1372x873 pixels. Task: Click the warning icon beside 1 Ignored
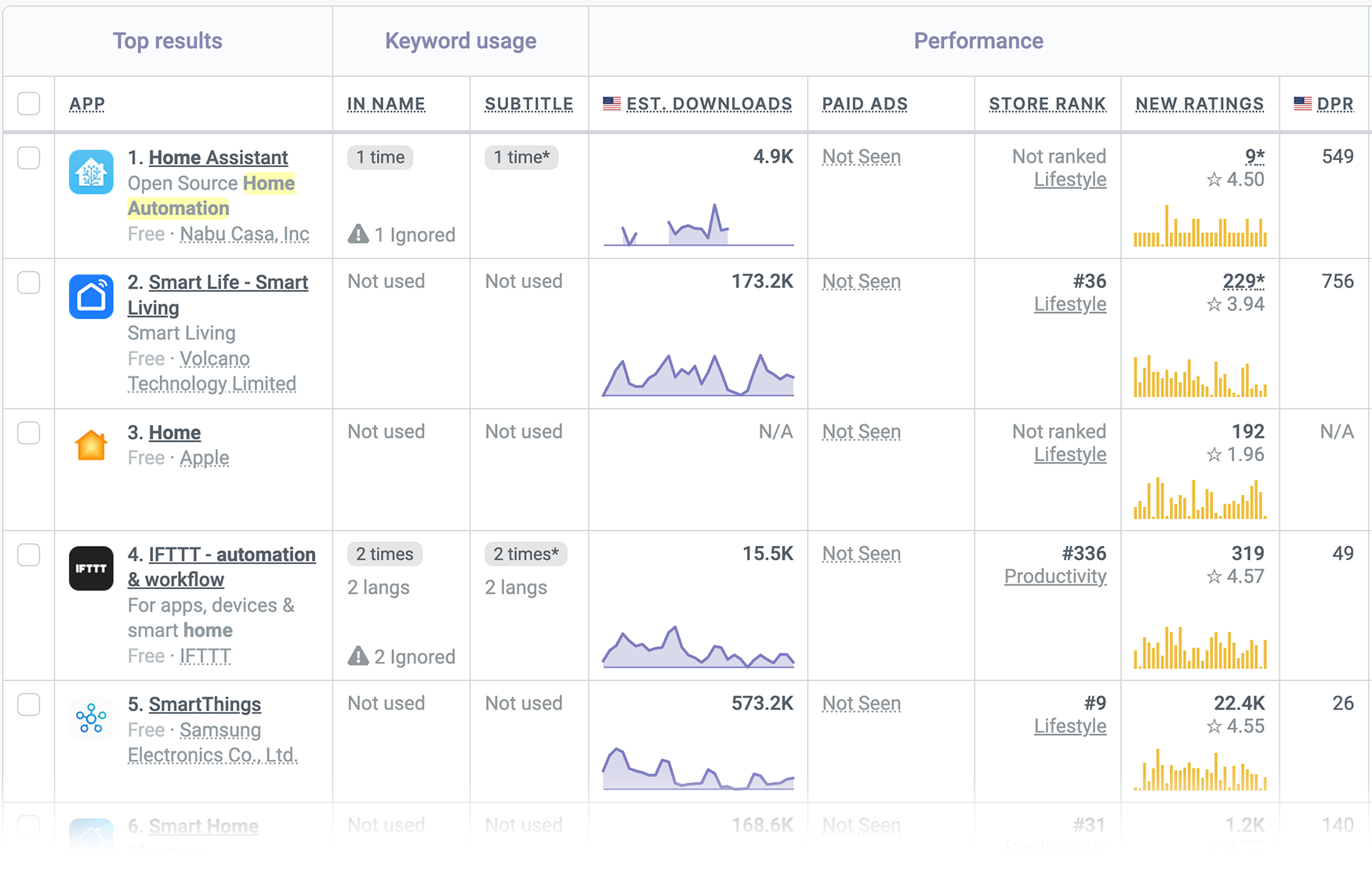click(358, 234)
